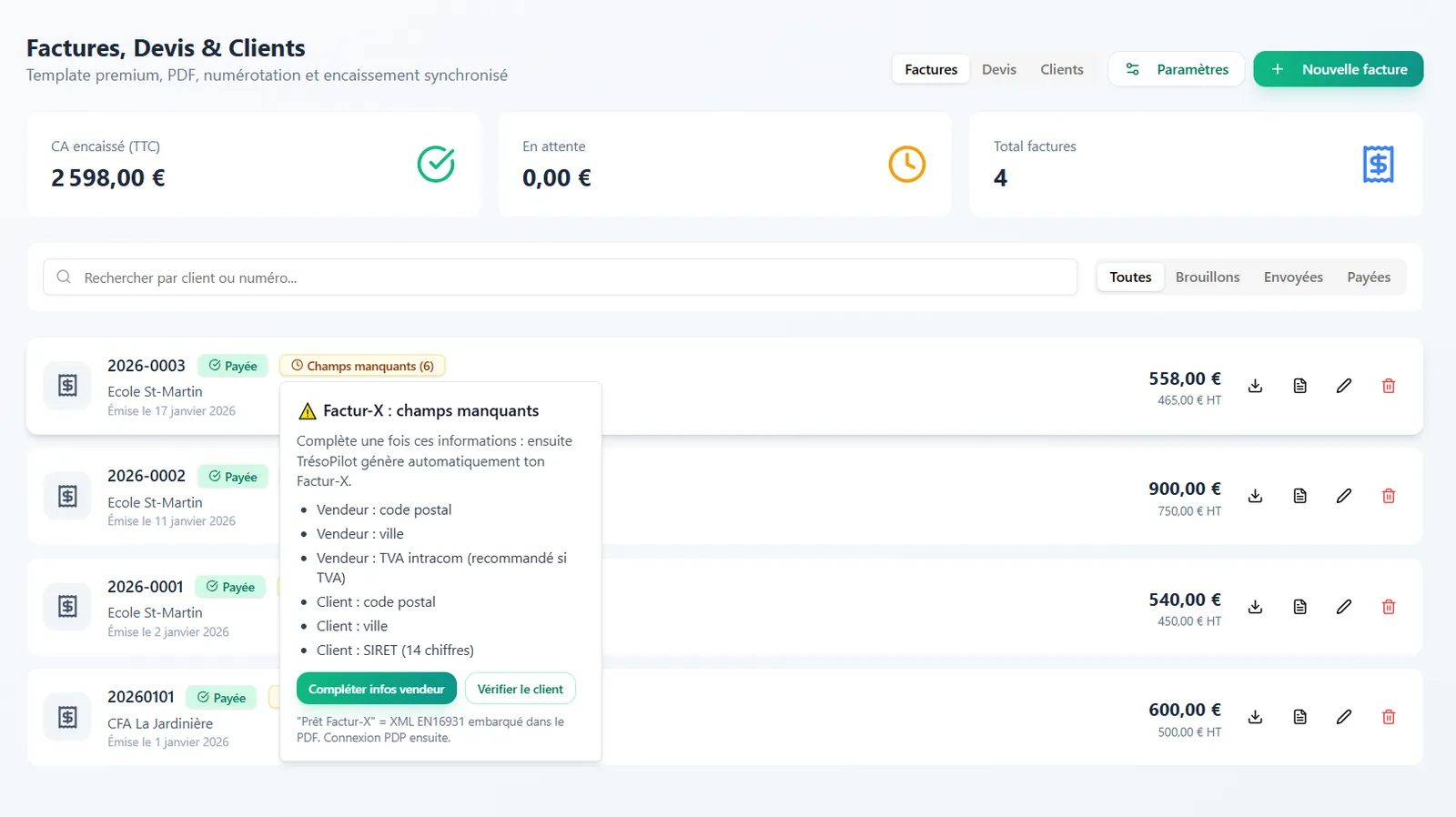Show only Payées invoices
The width and height of the screenshot is (1456, 817).
(1368, 277)
